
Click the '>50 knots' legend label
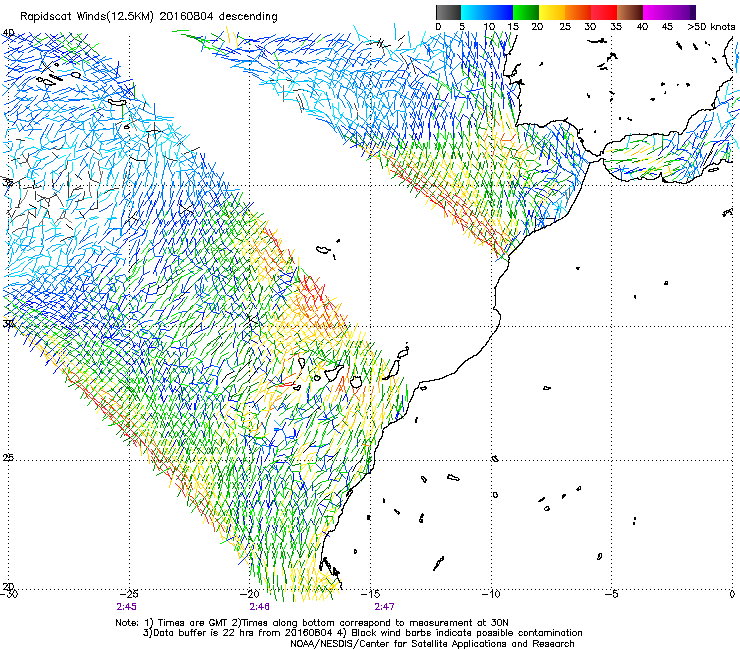[711, 27]
